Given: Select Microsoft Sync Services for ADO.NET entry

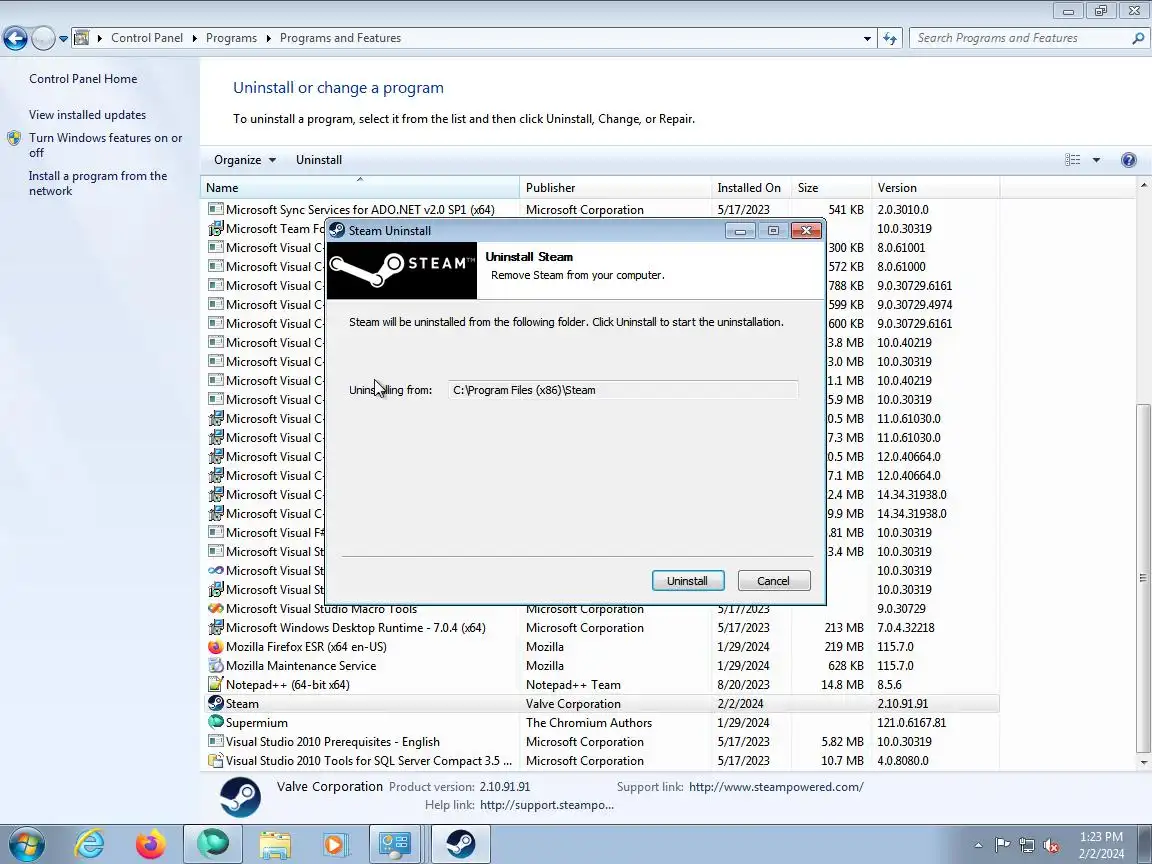Looking at the screenshot, I should coord(602,209).
